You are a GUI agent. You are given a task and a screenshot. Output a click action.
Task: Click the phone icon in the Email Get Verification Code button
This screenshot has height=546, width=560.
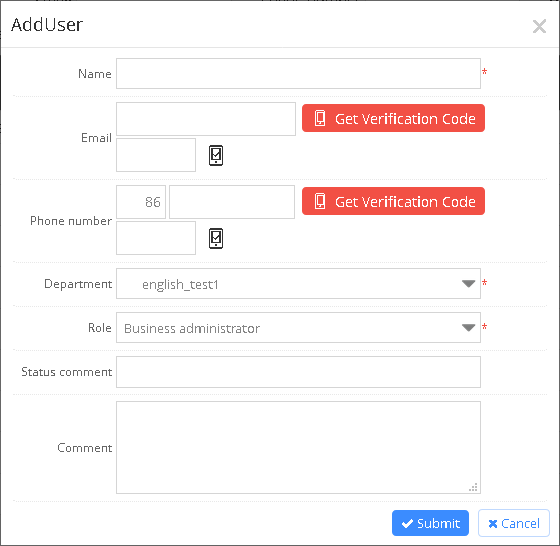pyautogui.click(x=320, y=118)
